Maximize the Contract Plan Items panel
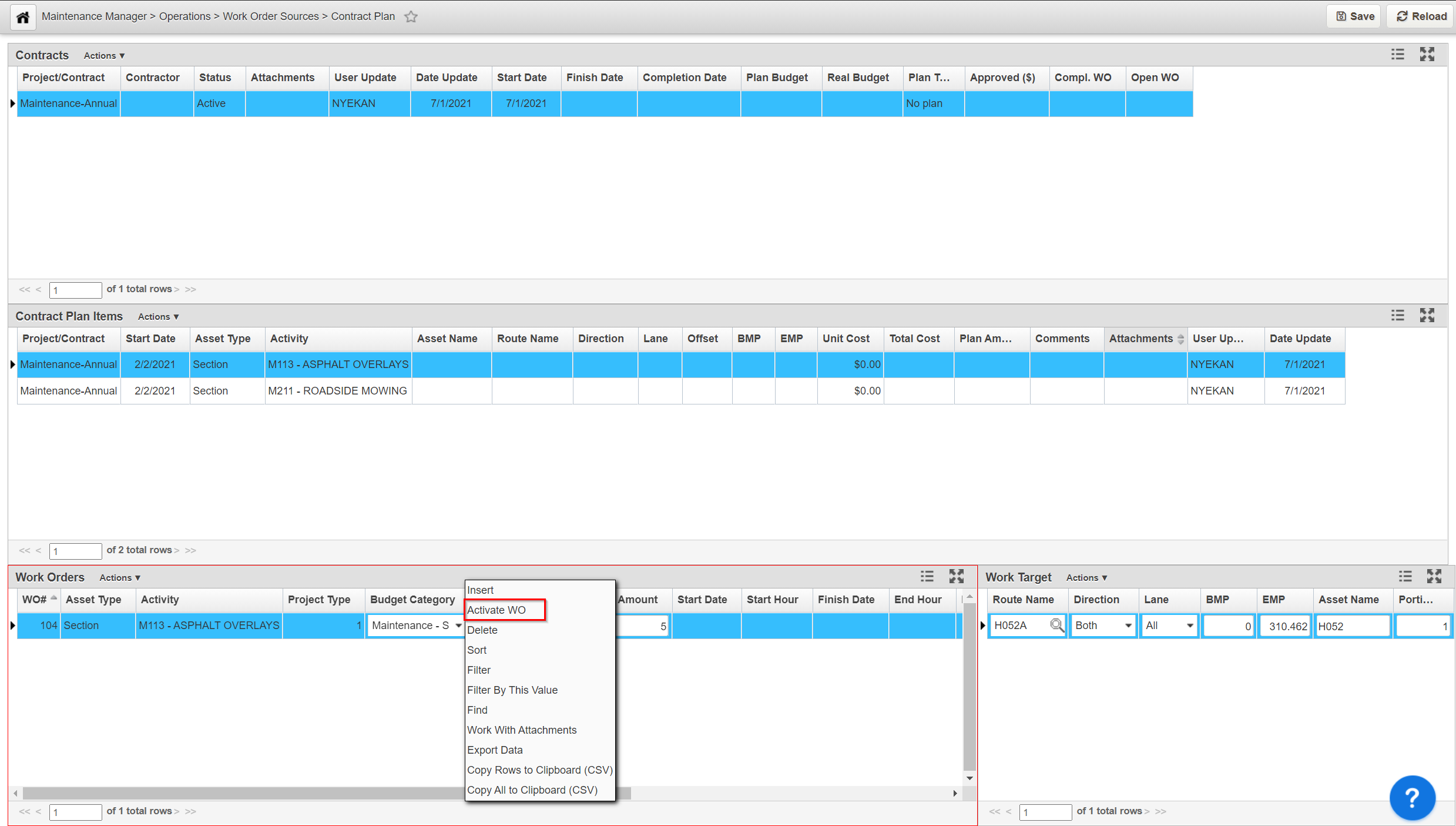 tap(1427, 316)
